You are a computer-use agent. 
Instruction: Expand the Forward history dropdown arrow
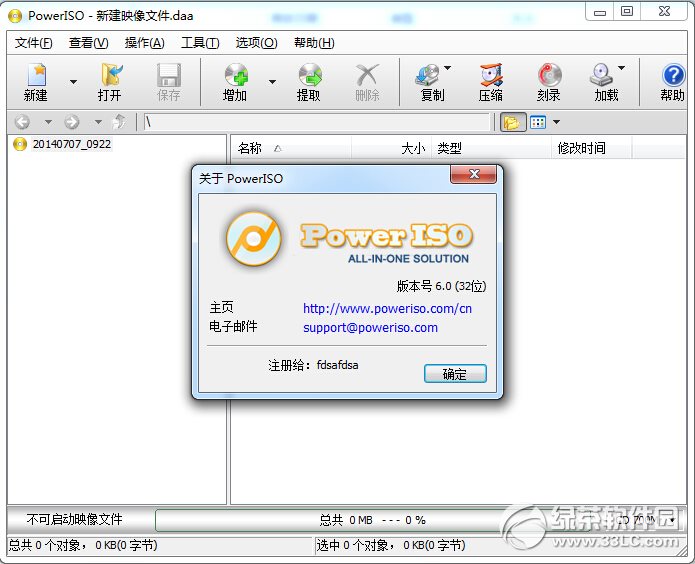98,121
